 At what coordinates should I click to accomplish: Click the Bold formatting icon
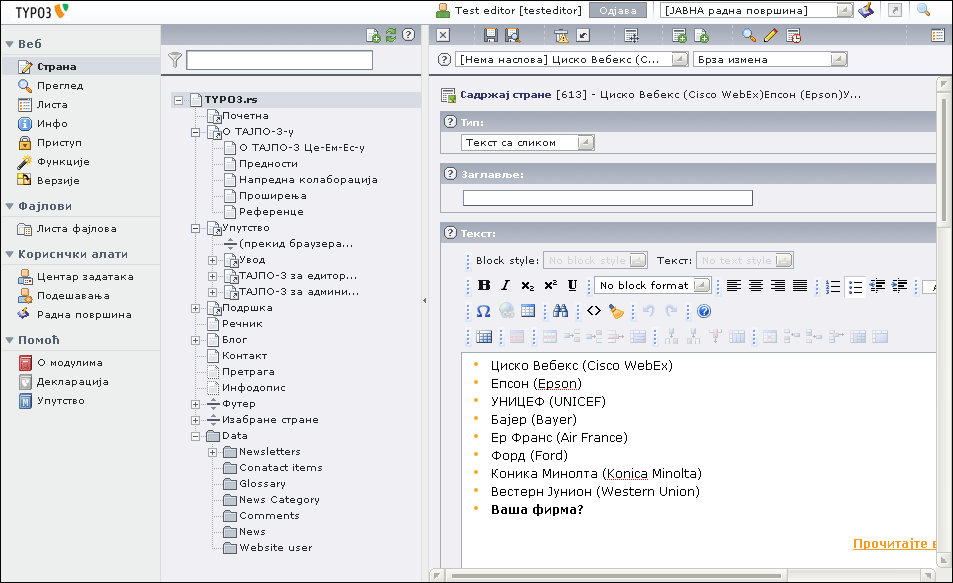click(484, 286)
